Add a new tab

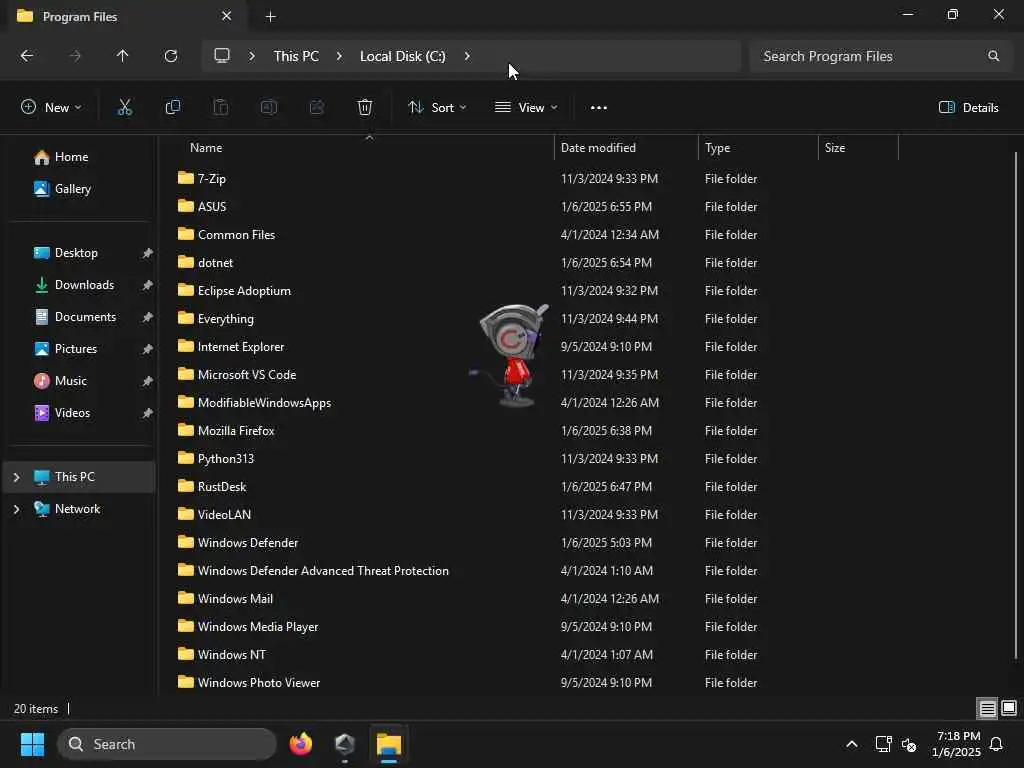[270, 16]
